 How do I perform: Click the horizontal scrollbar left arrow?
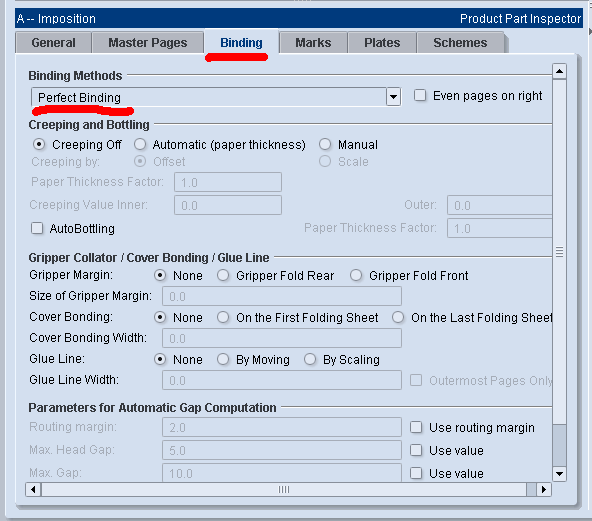coord(33,490)
